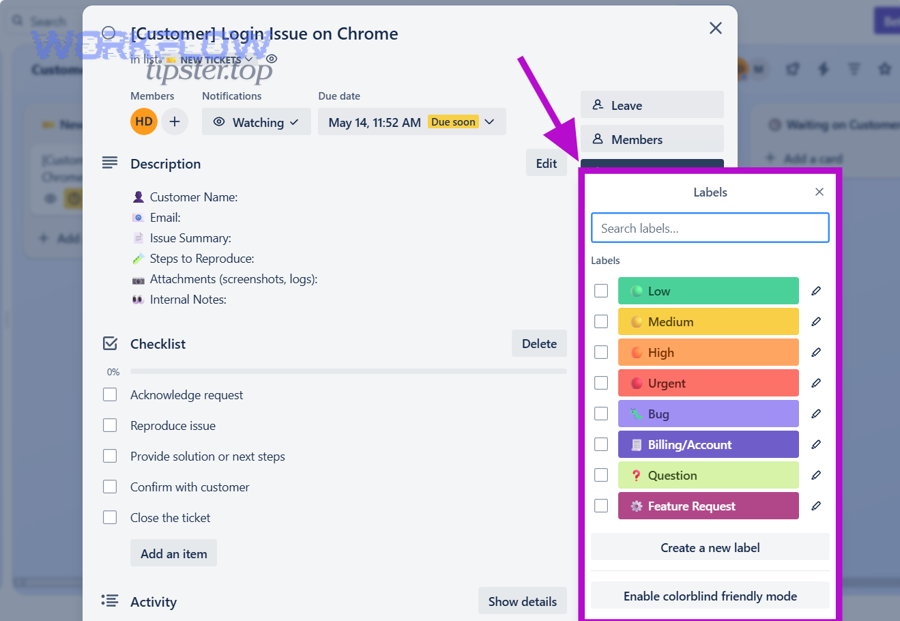Enable colorblind friendly mode

[x=710, y=596]
